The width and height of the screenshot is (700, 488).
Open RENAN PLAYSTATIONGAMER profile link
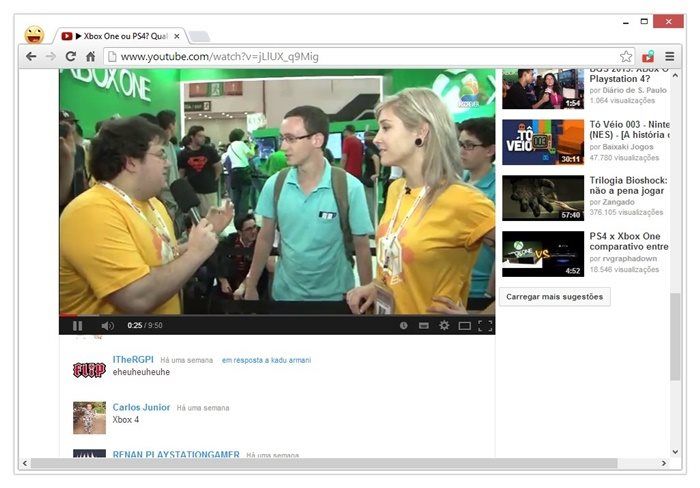[176, 454]
